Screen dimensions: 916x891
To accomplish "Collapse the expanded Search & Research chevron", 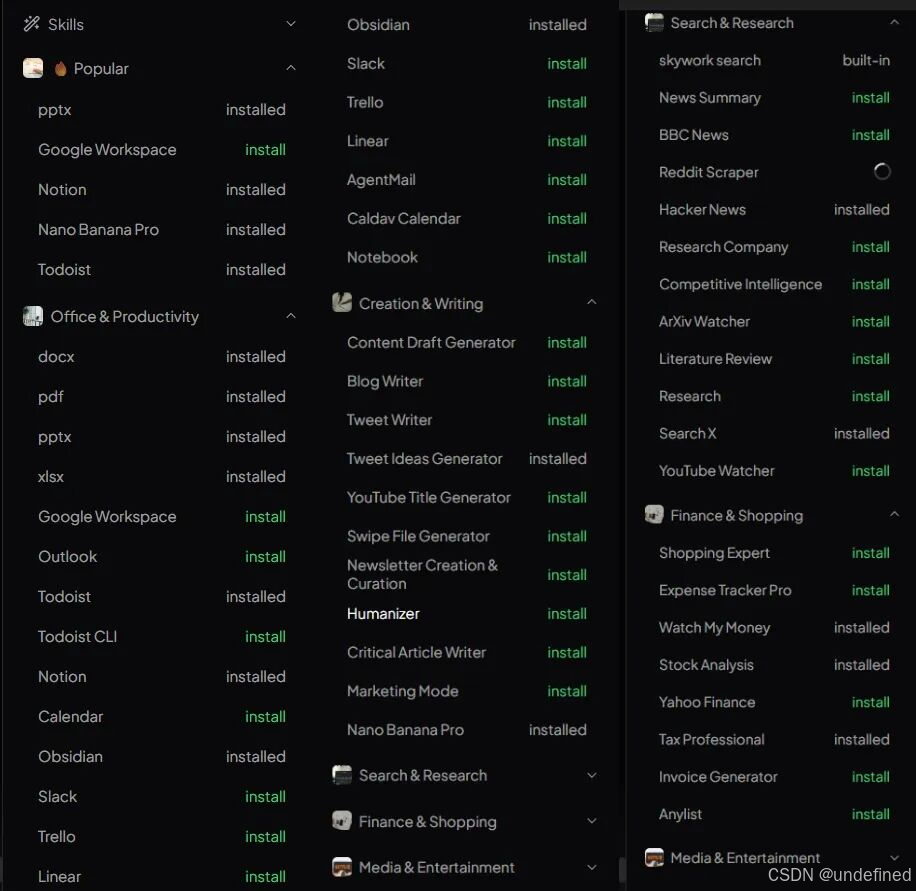I will pos(894,22).
